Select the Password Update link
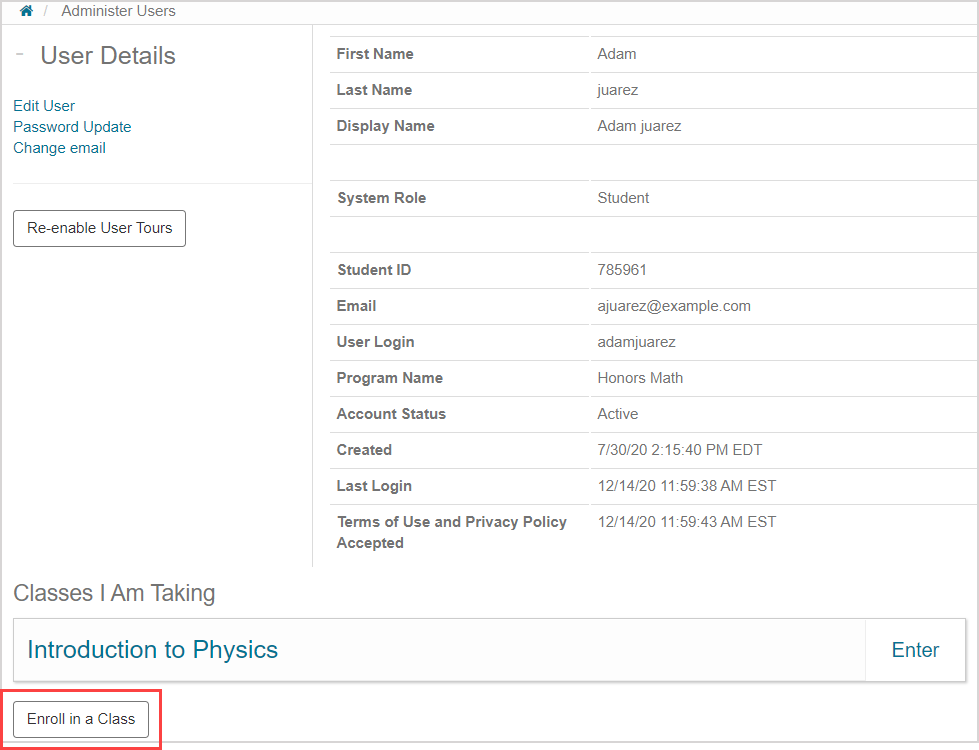Image resolution: width=979 pixels, height=750 pixels. 72,127
